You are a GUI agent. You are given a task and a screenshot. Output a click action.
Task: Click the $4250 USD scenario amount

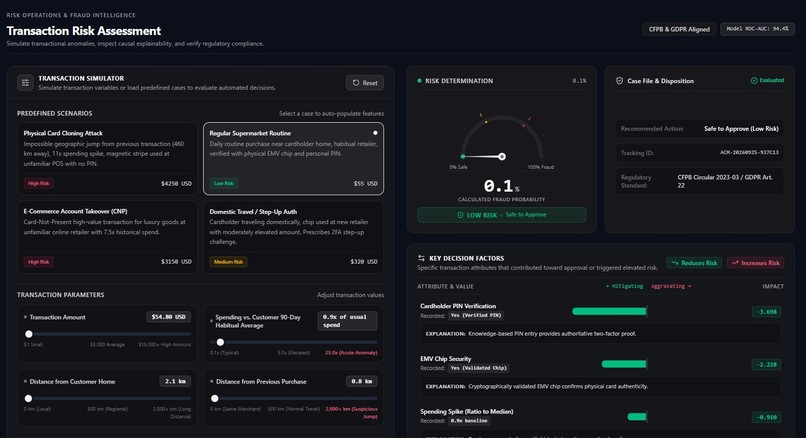tap(176, 184)
